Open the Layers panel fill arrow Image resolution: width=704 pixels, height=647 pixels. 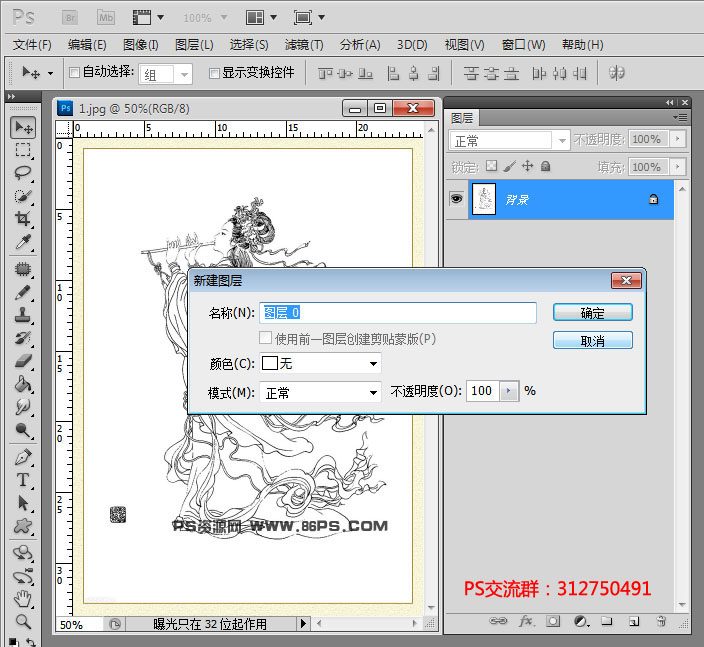678,167
